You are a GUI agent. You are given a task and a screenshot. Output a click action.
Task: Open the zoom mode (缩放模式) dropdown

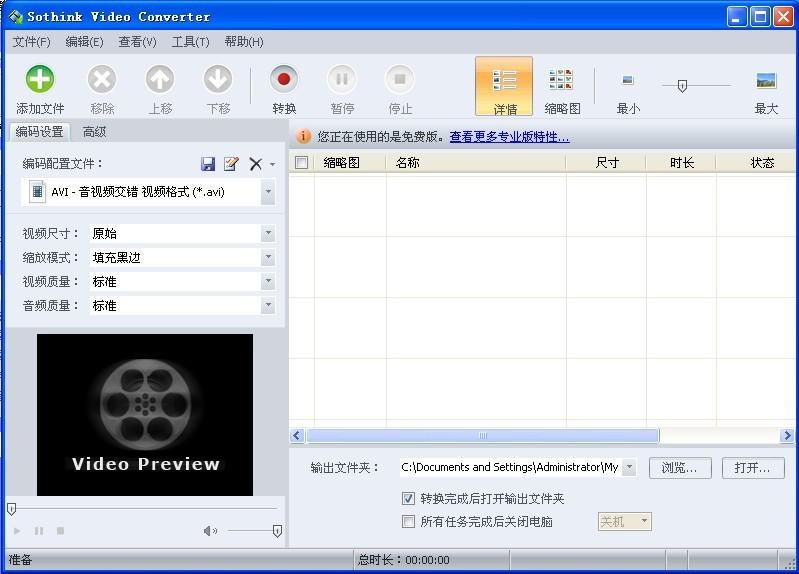coord(268,257)
